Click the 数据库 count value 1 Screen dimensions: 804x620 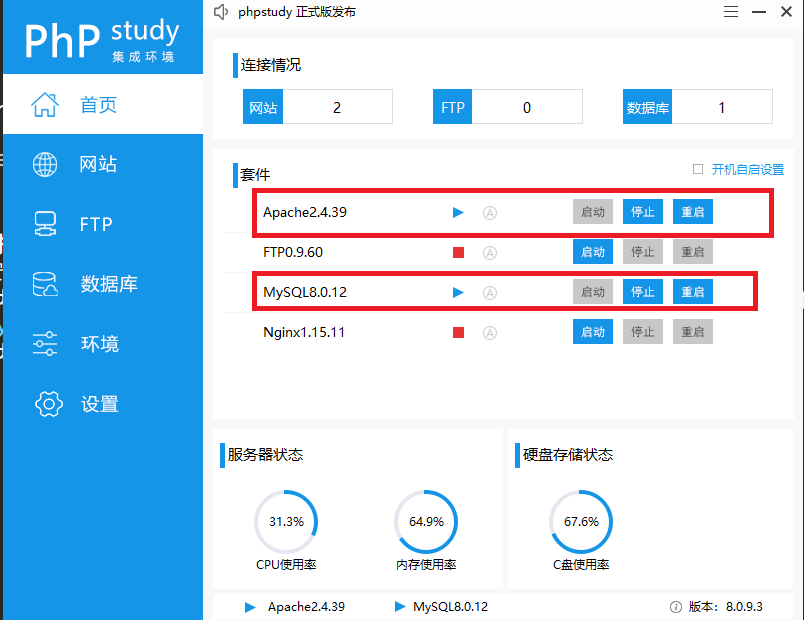click(721, 107)
